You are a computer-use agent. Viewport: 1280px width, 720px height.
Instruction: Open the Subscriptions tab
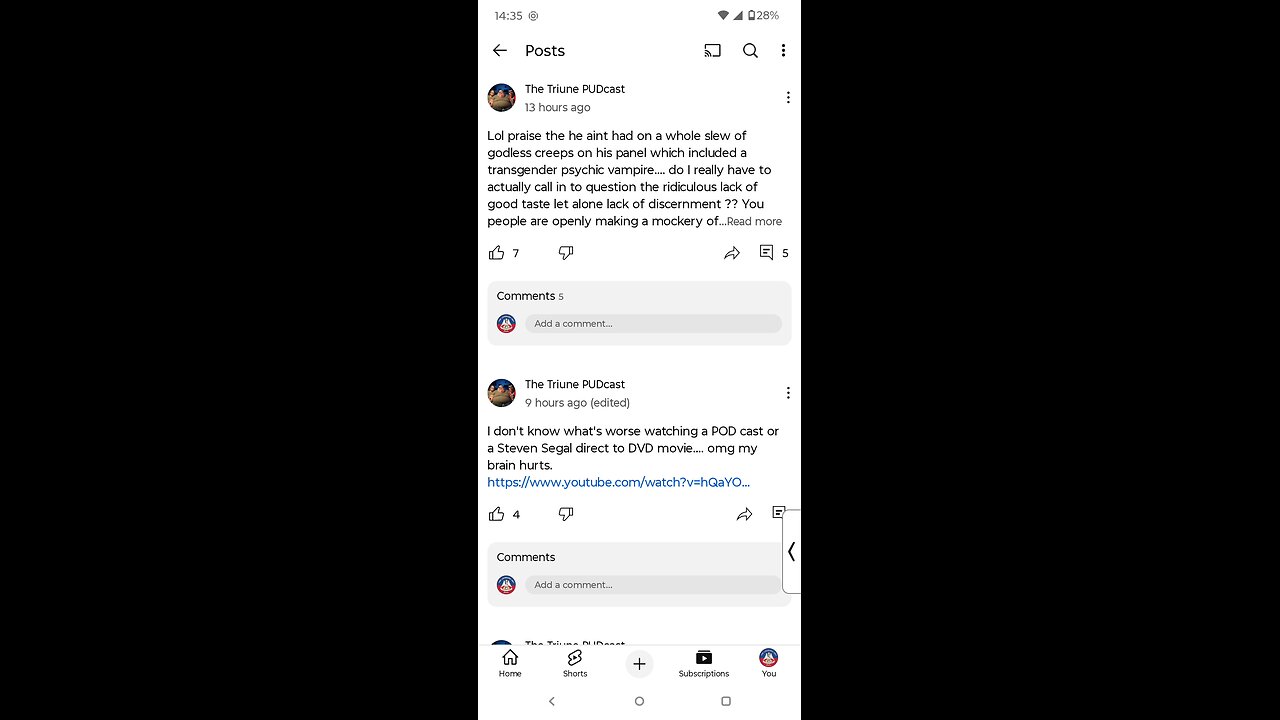tap(704, 663)
